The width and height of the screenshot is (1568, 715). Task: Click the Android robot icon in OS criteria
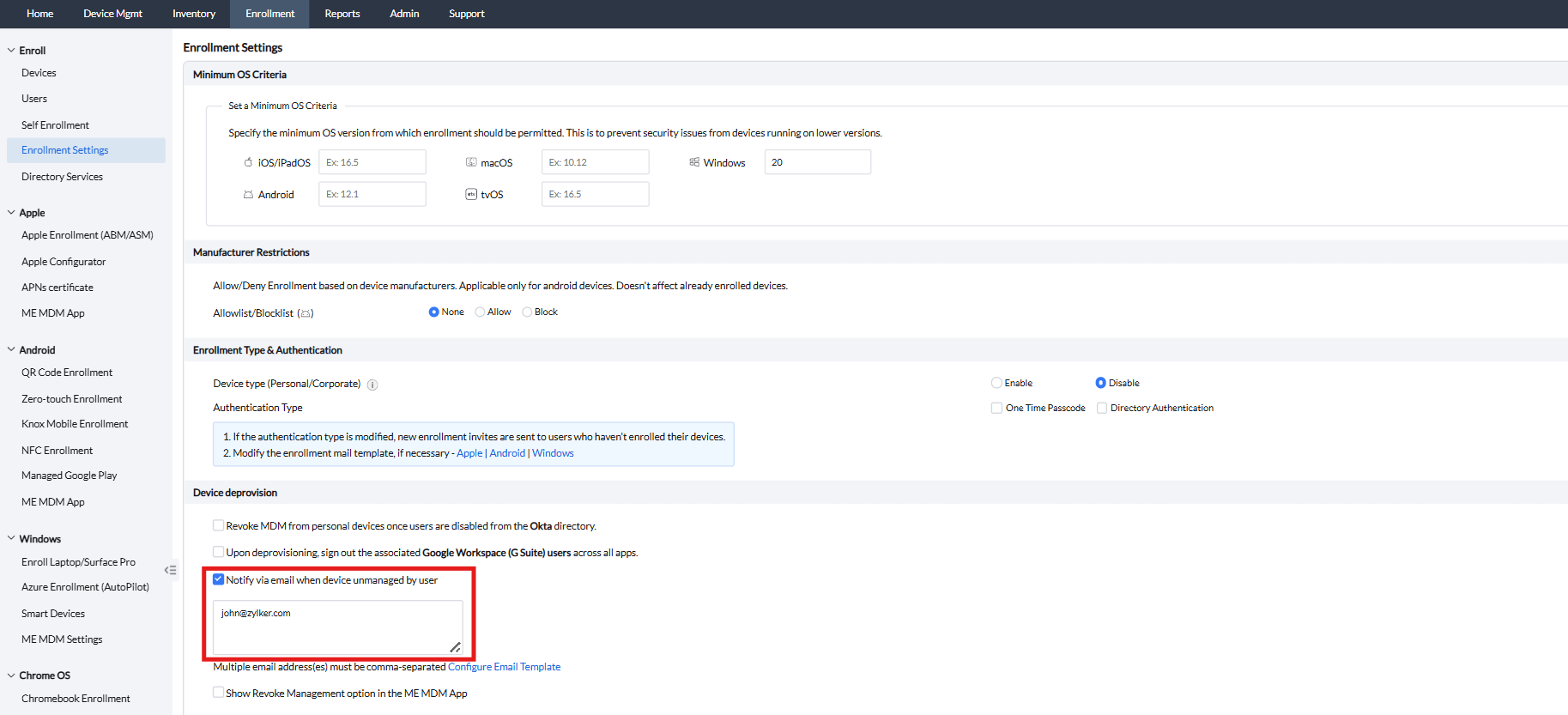pos(248,195)
